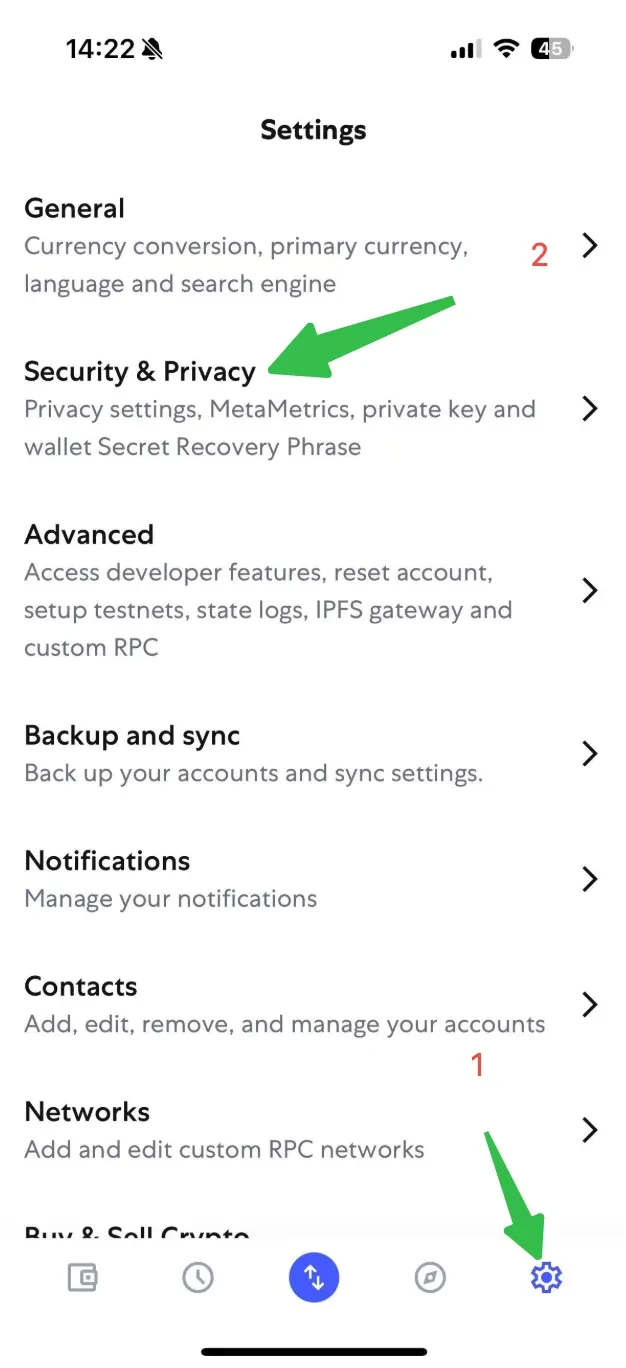The image size is (626, 1368).
Task: Tap the battery indicator in status bar
Action: 552,49
